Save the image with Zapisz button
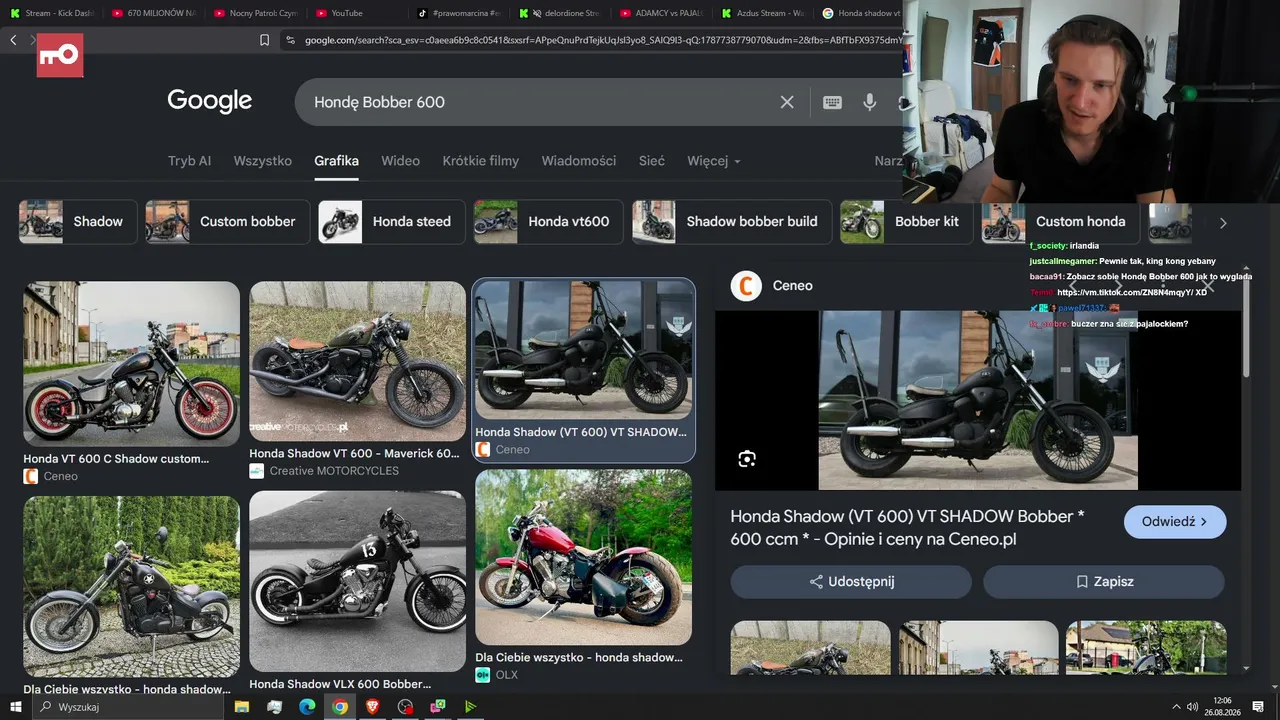Screen dimensions: 1280x720 1104,582
